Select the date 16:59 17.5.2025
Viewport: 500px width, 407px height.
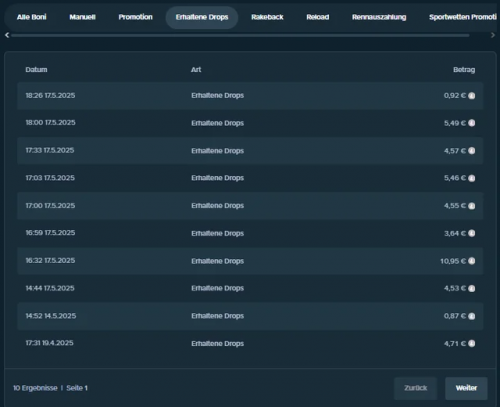pos(50,233)
